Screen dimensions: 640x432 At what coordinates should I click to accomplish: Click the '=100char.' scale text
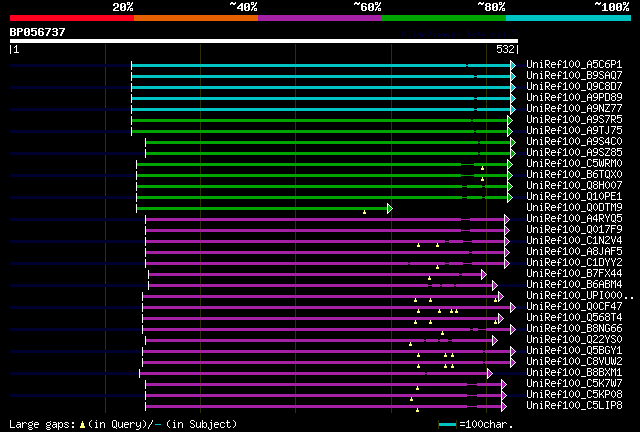(486, 425)
